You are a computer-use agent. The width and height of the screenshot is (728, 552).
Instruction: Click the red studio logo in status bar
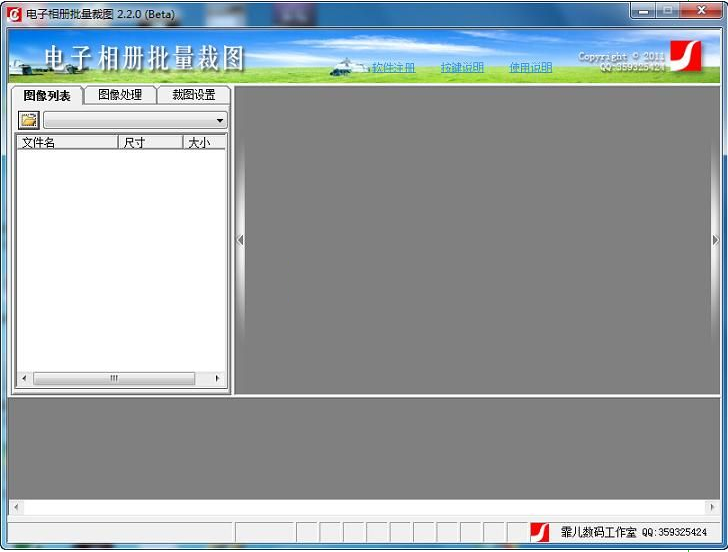point(540,532)
